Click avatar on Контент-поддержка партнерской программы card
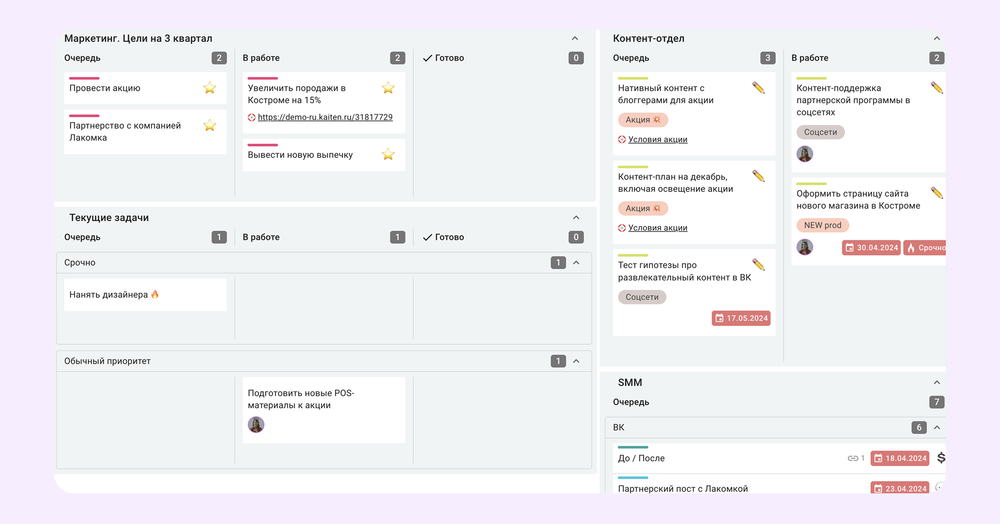This screenshot has width=1000, height=524. (x=804, y=154)
